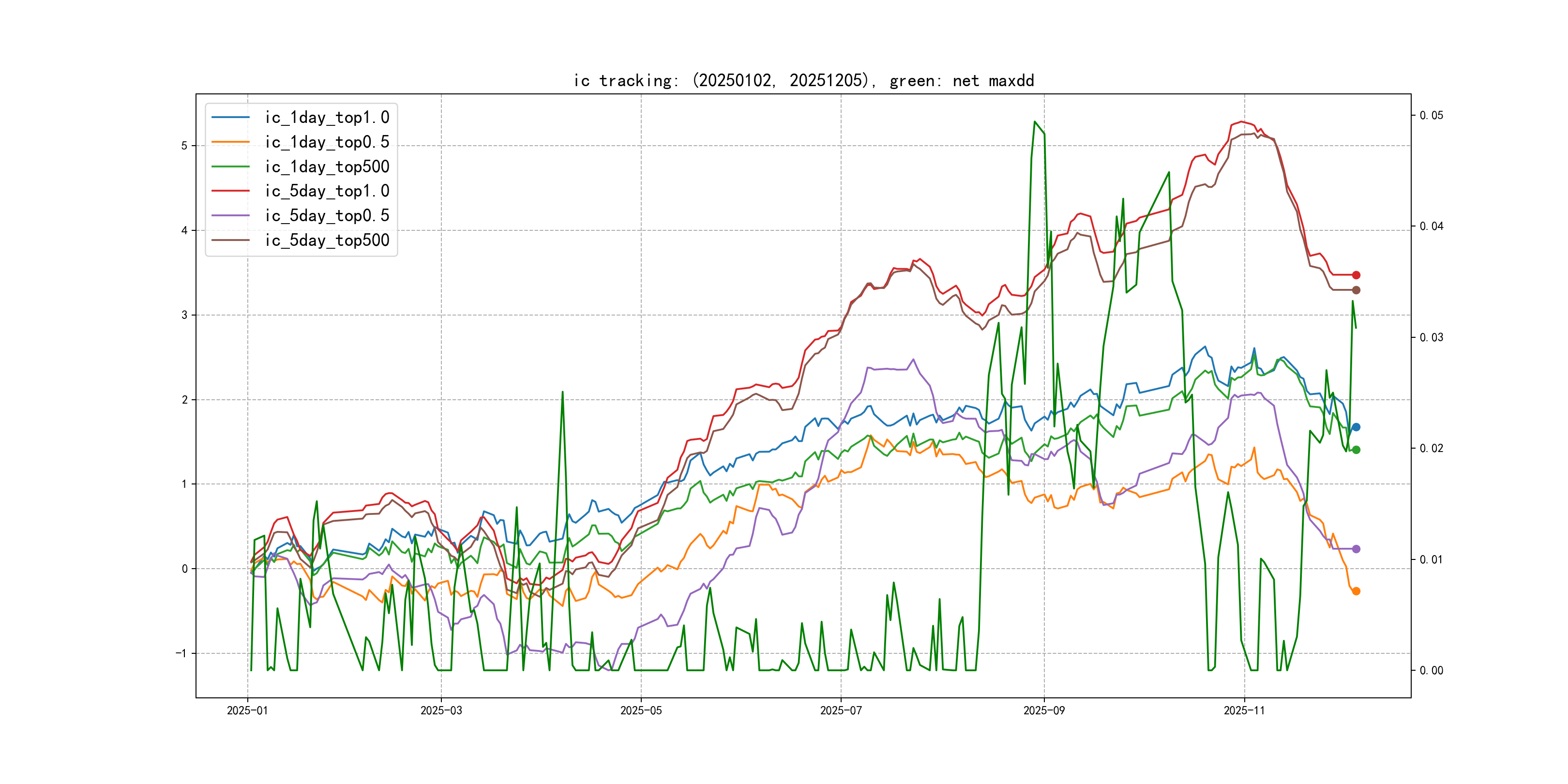Click the 2025-11 x-axis label
Viewport: 1568px width, 784px height.
pos(1244,710)
